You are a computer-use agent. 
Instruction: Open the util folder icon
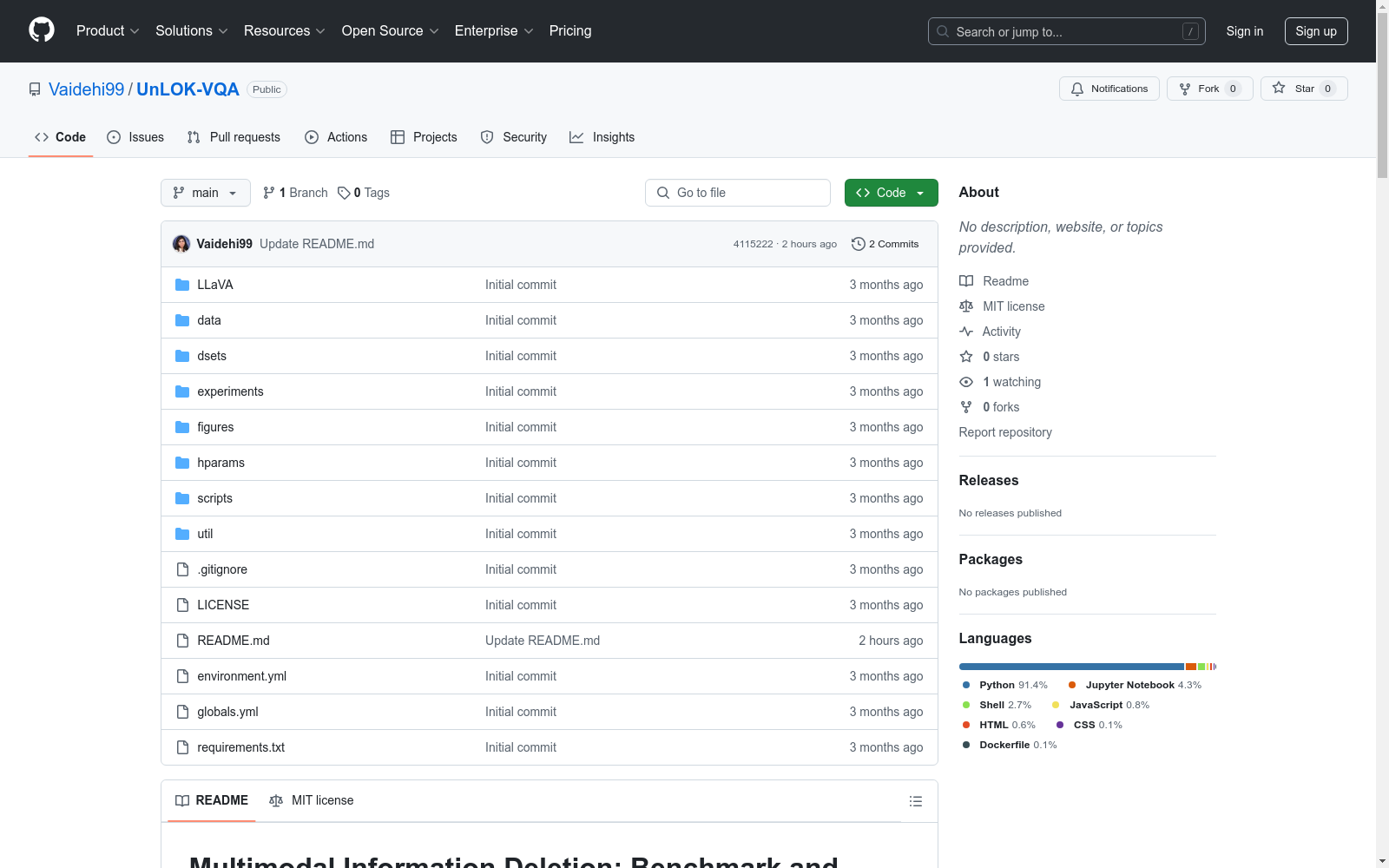tap(182, 534)
